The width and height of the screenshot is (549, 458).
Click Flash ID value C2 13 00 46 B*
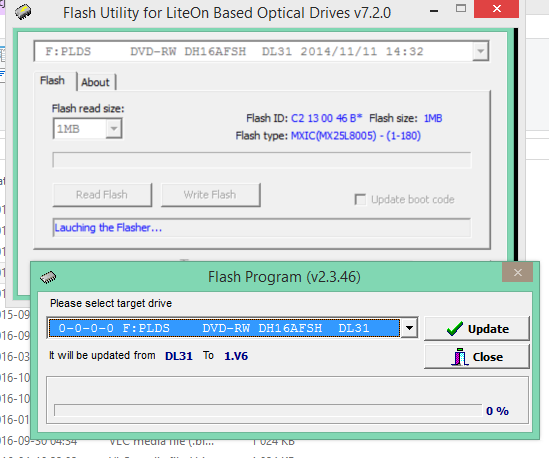(326, 118)
